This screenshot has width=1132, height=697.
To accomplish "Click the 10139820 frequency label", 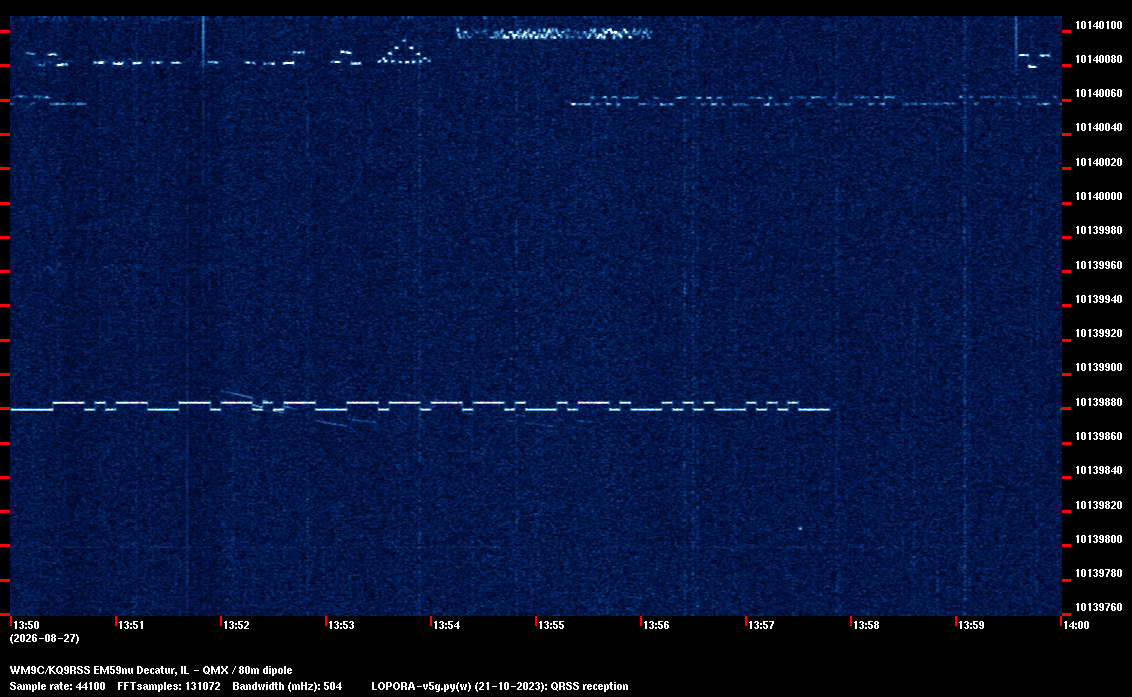I will coord(1099,505).
